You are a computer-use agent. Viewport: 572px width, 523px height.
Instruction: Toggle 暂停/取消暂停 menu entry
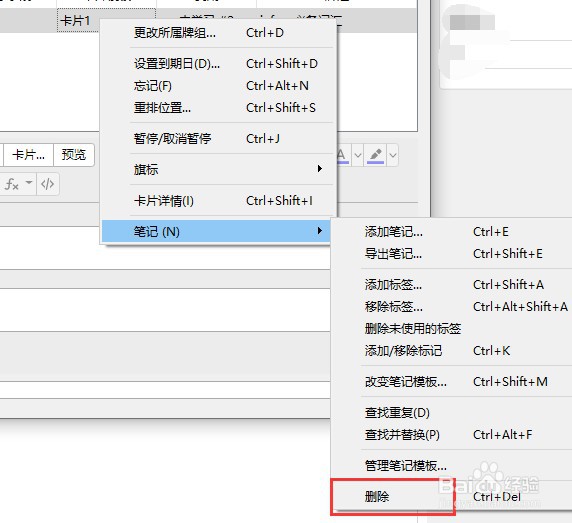pyautogui.click(x=218, y=139)
